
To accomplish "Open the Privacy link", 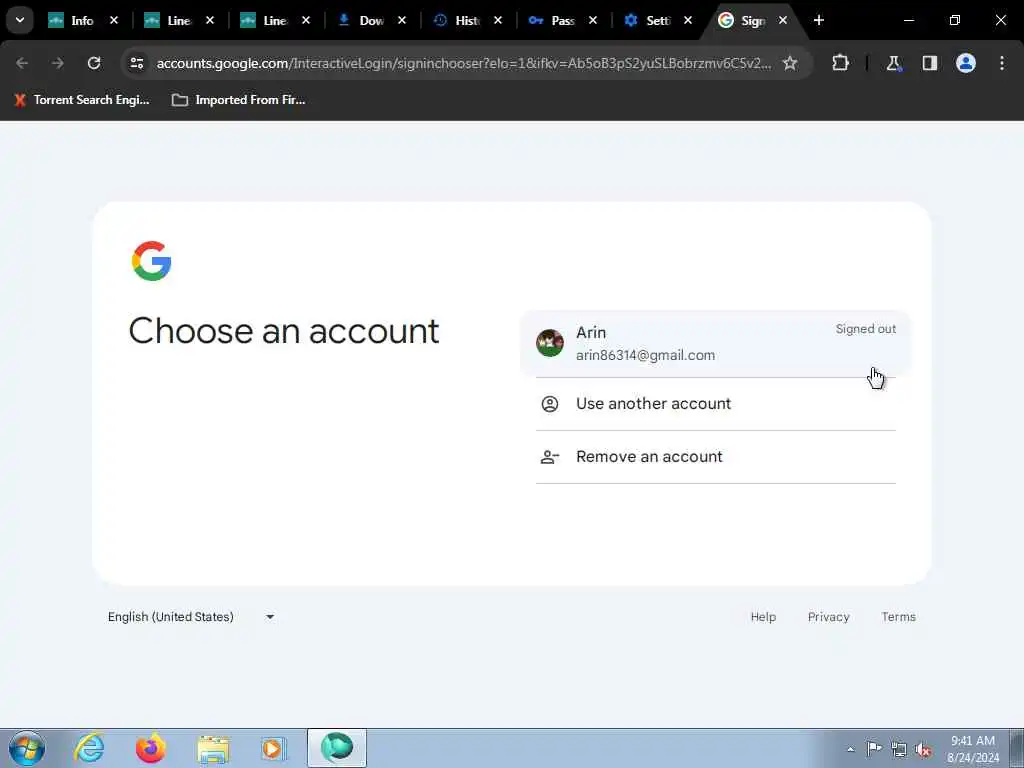I will click(x=828, y=616).
